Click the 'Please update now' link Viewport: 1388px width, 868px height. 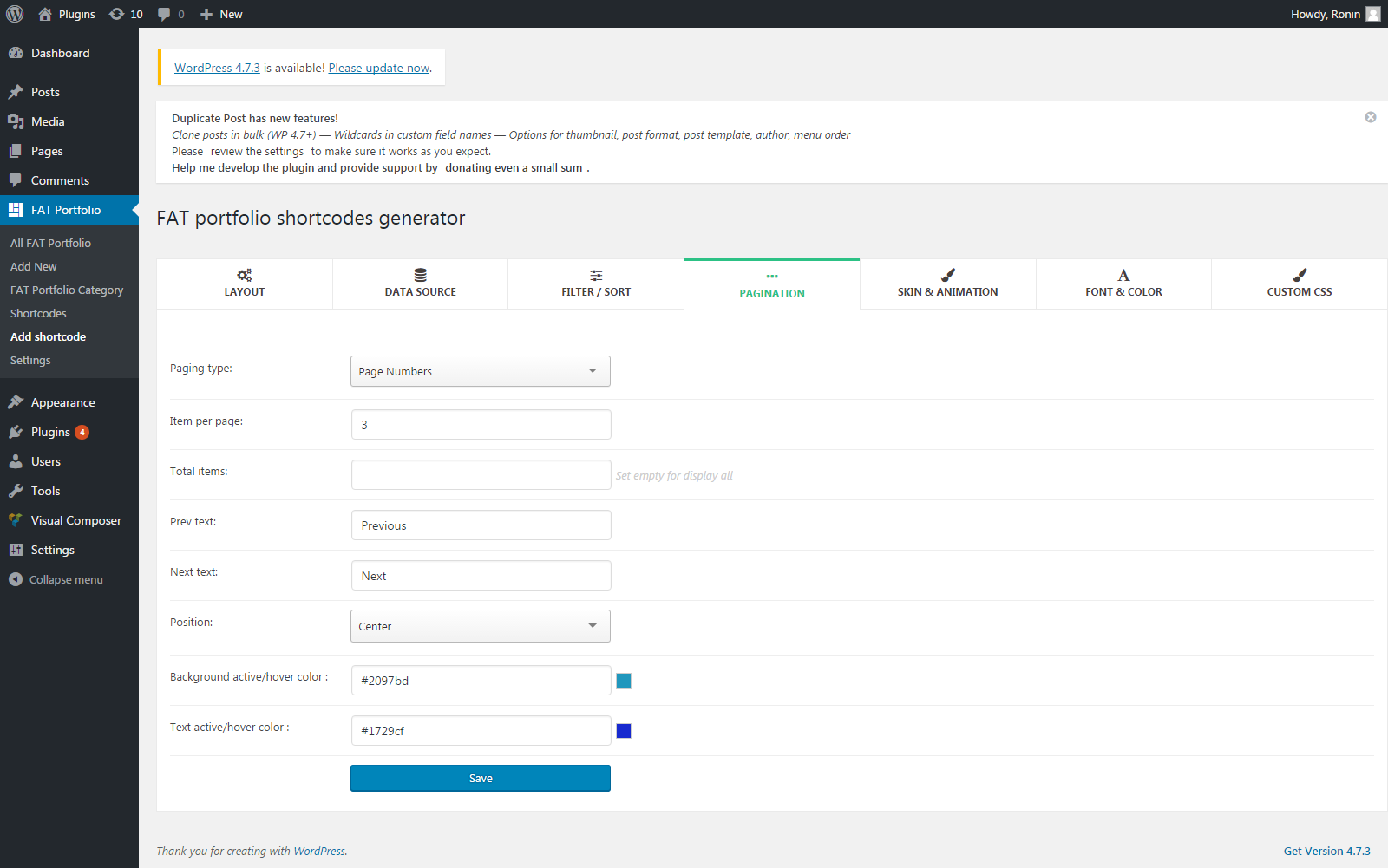379,68
